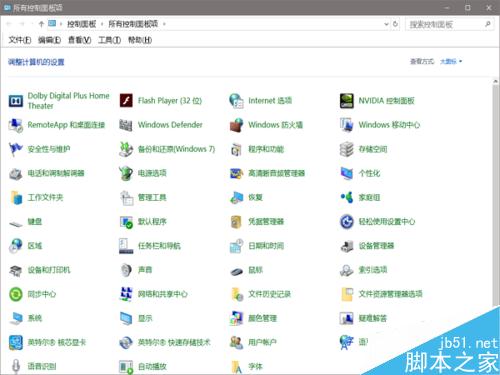This screenshot has width=500, height=375.
Task: Open the 恢复 link
Action: coord(256,197)
